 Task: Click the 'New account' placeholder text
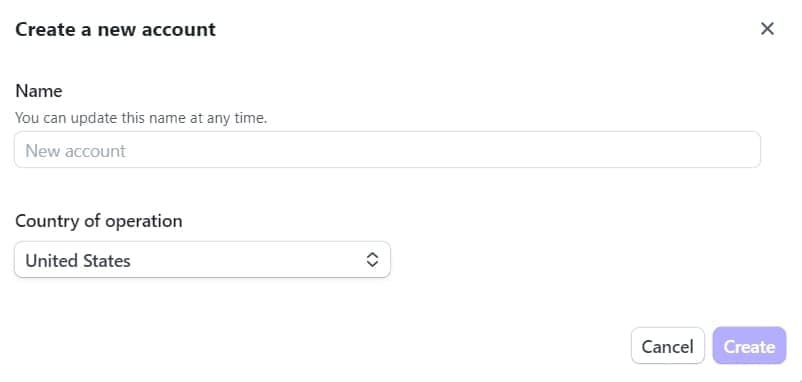click(x=76, y=151)
